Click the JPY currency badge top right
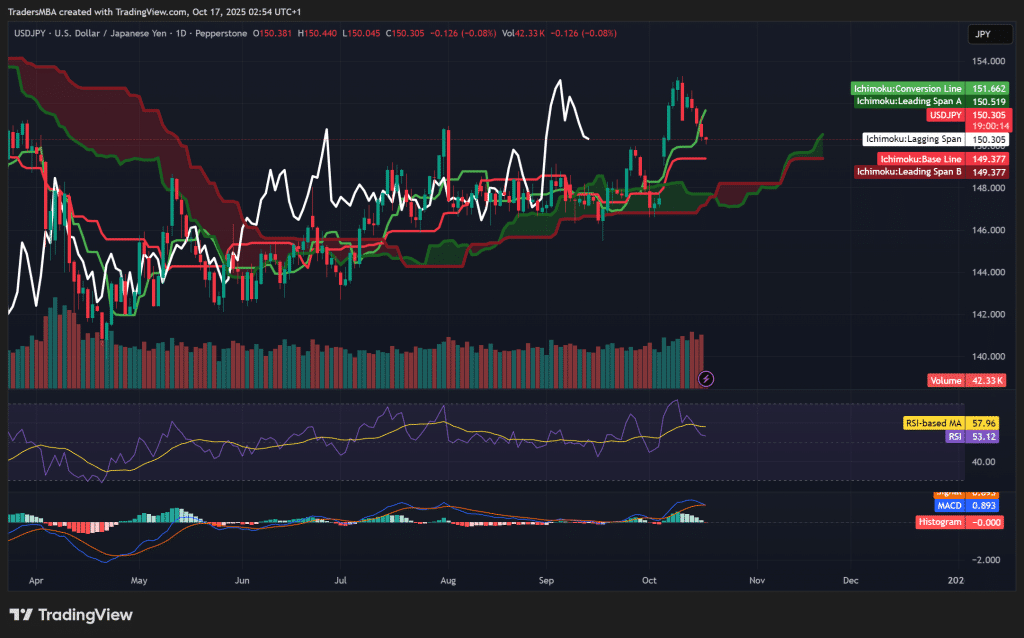The width and height of the screenshot is (1024, 638). pyautogui.click(x=988, y=34)
